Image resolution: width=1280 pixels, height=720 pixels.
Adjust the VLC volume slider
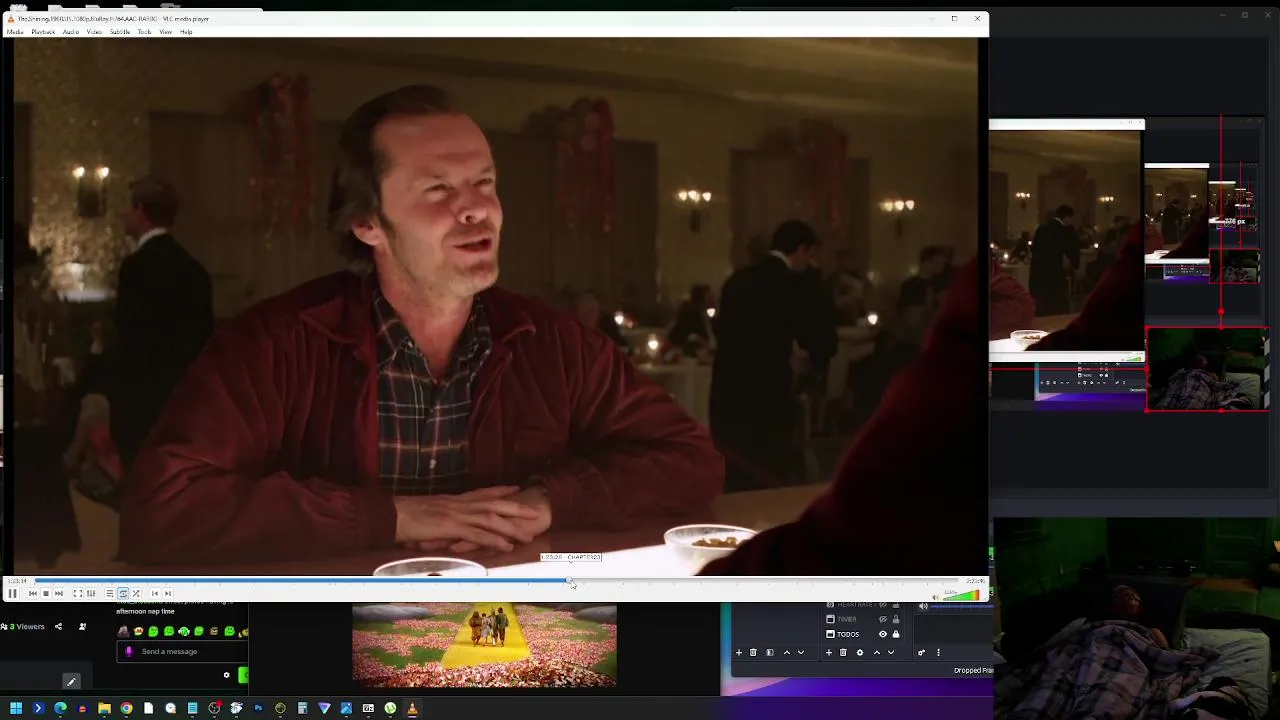(961, 596)
